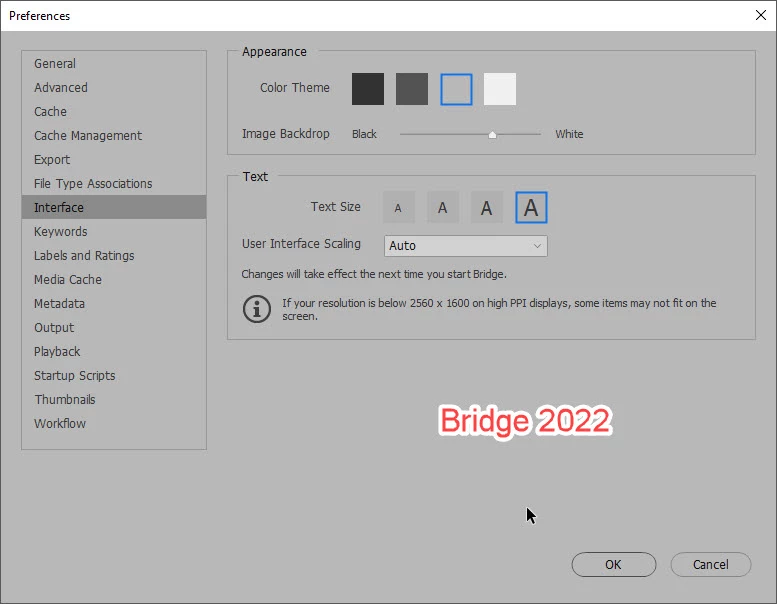Open Metadata preferences
The image size is (777, 604).
coord(114,303)
